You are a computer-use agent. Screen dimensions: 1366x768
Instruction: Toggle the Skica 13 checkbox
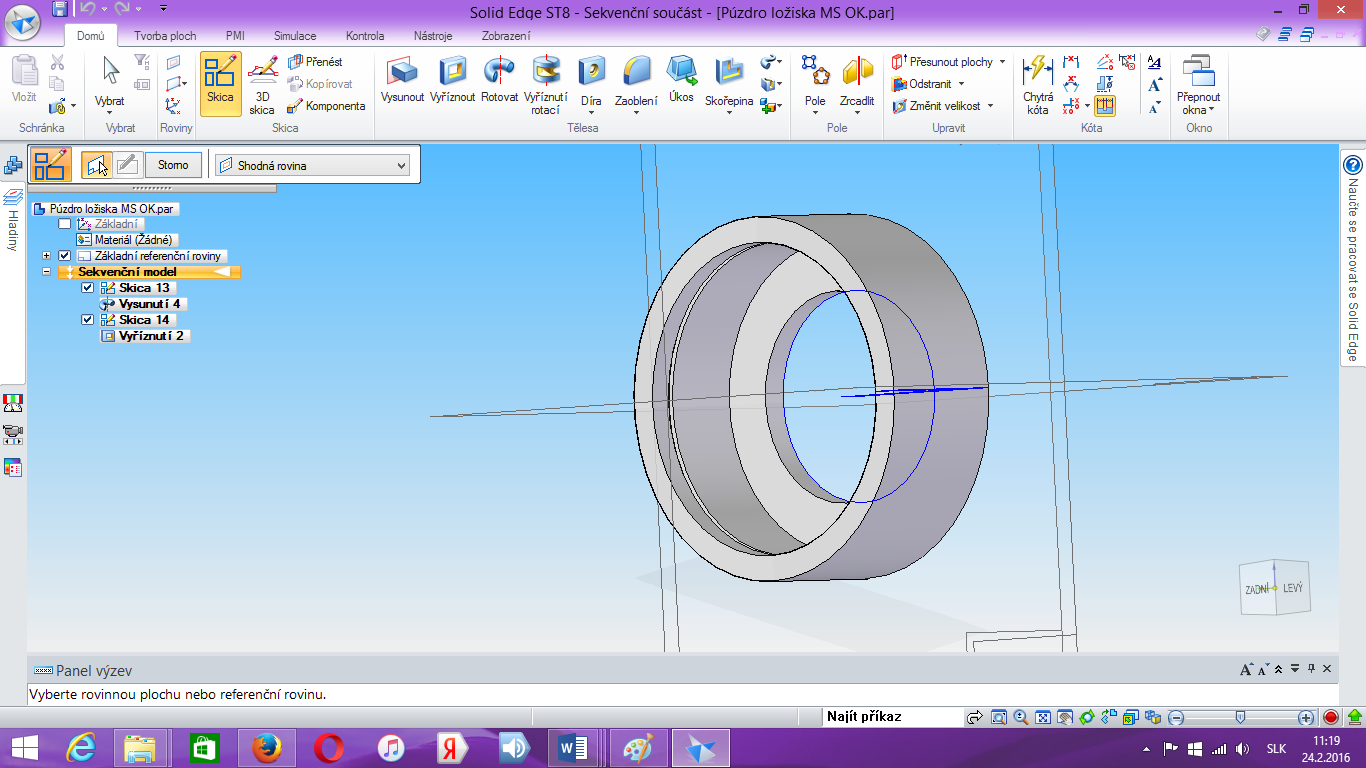tap(88, 288)
